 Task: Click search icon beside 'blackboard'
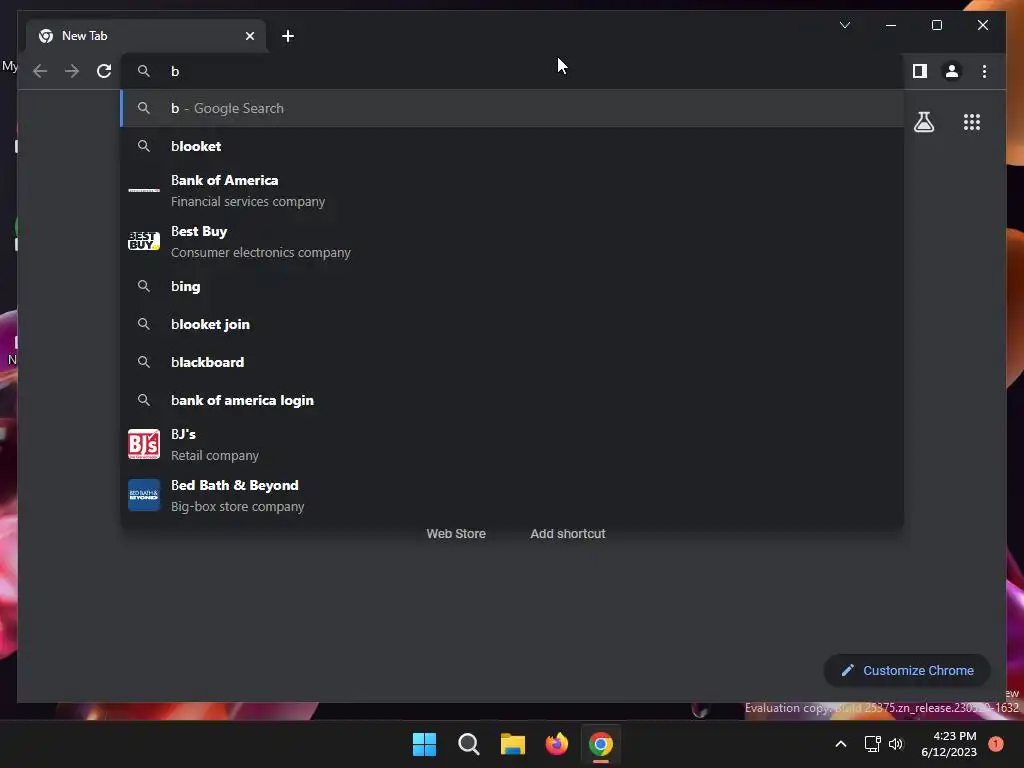[x=144, y=362]
